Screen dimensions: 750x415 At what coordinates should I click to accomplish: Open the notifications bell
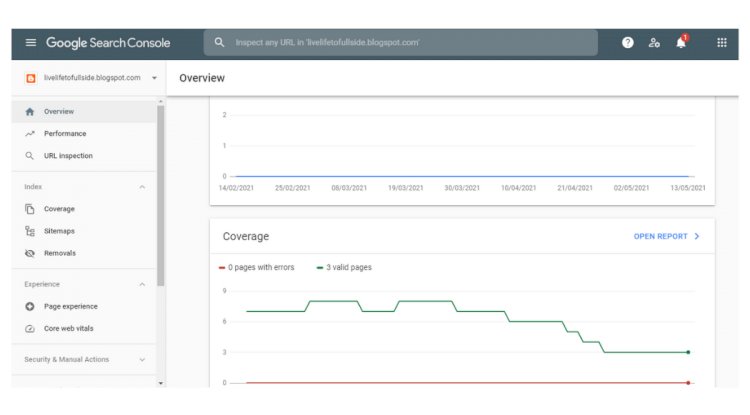pos(681,42)
